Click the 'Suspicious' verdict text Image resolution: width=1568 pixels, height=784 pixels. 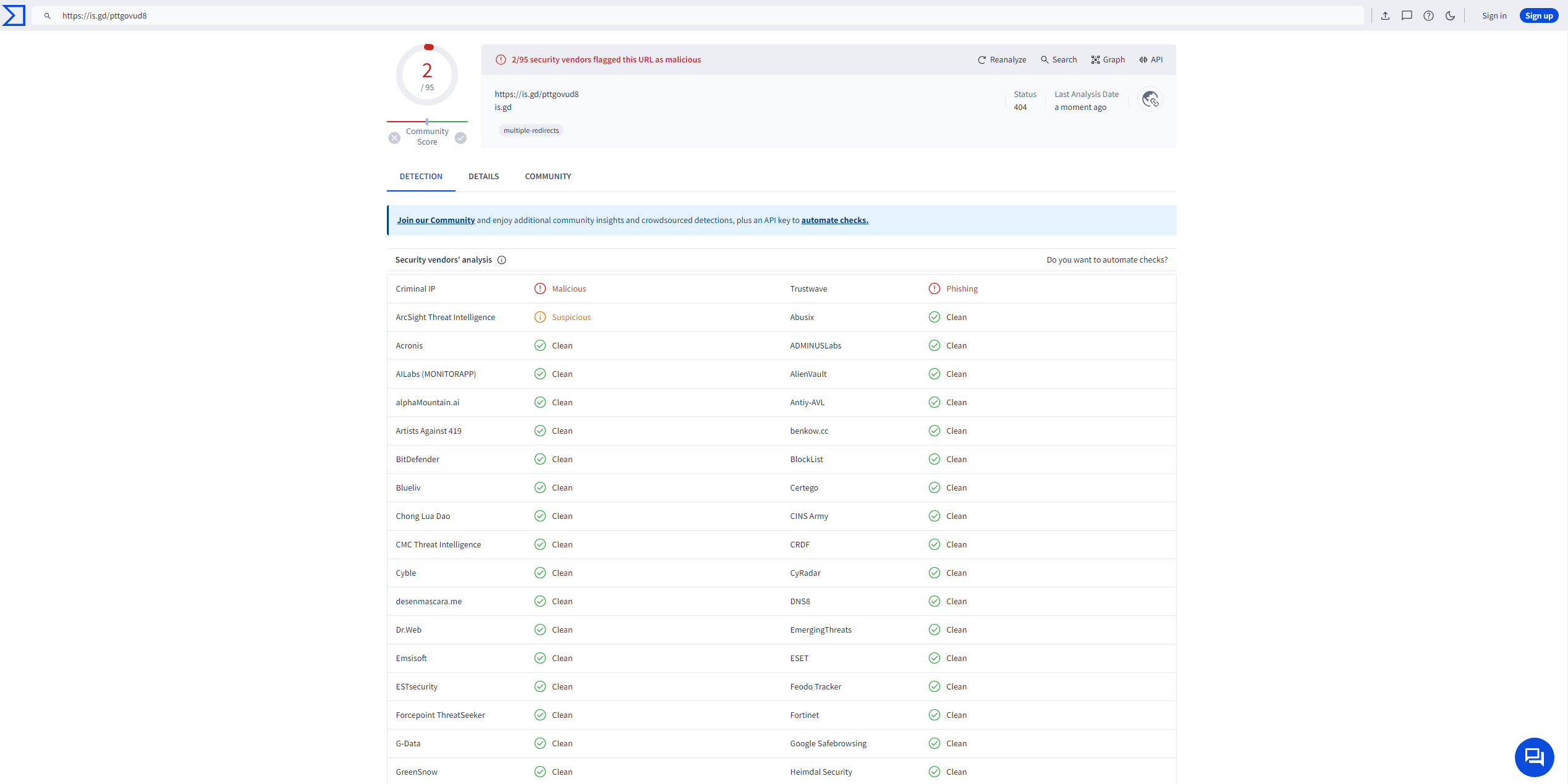point(571,318)
